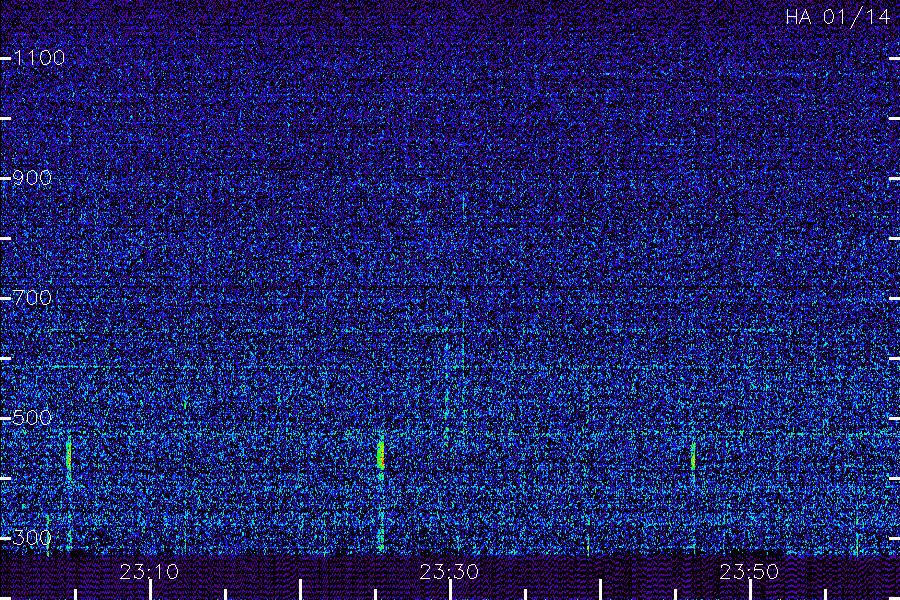
Task: Click the 900 frequency axis label
Action: pyautogui.click(x=32, y=177)
